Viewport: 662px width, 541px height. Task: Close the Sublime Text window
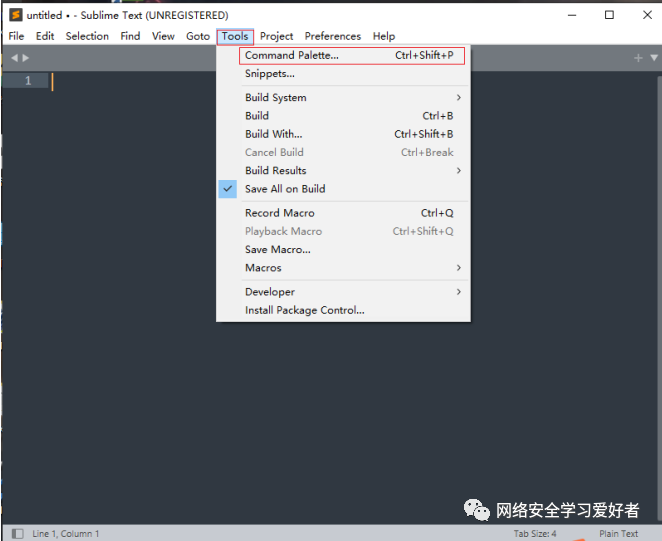tap(647, 15)
